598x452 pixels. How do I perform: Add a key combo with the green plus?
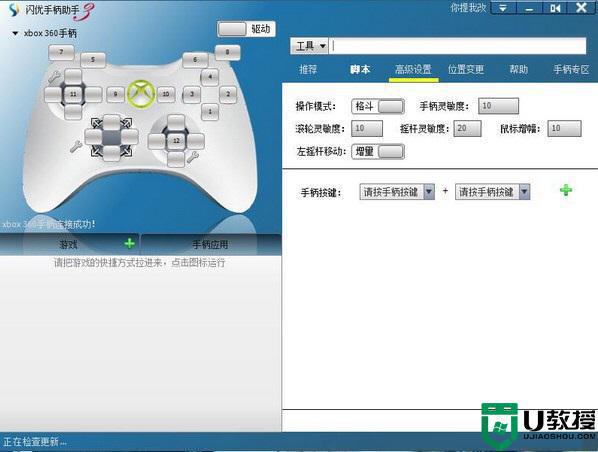pos(566,190)
